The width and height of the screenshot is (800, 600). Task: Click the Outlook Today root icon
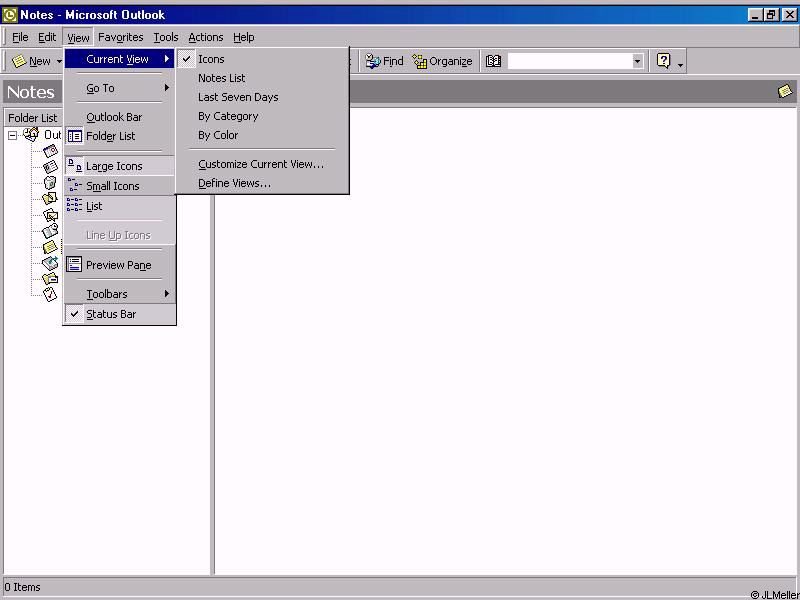click(x=32, y=134)
